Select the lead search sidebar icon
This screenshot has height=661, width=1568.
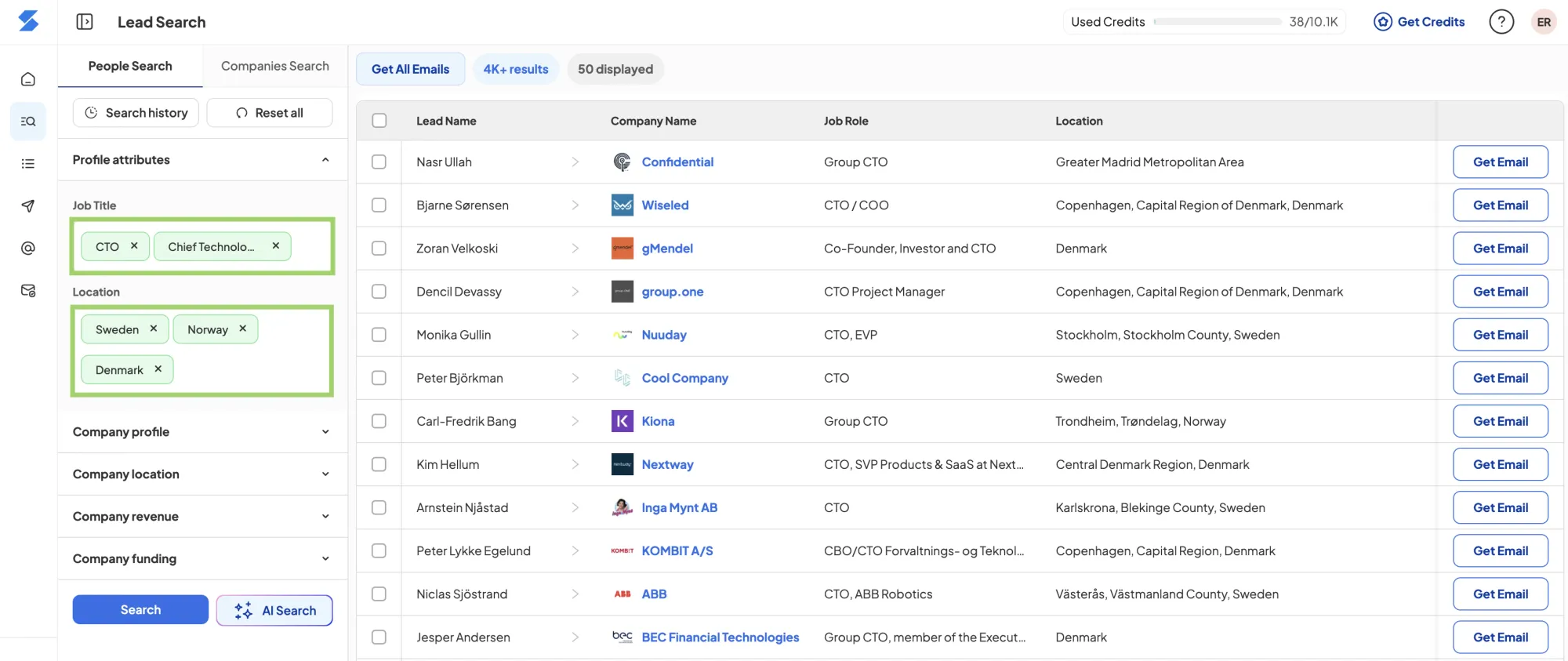pos(28,122)
